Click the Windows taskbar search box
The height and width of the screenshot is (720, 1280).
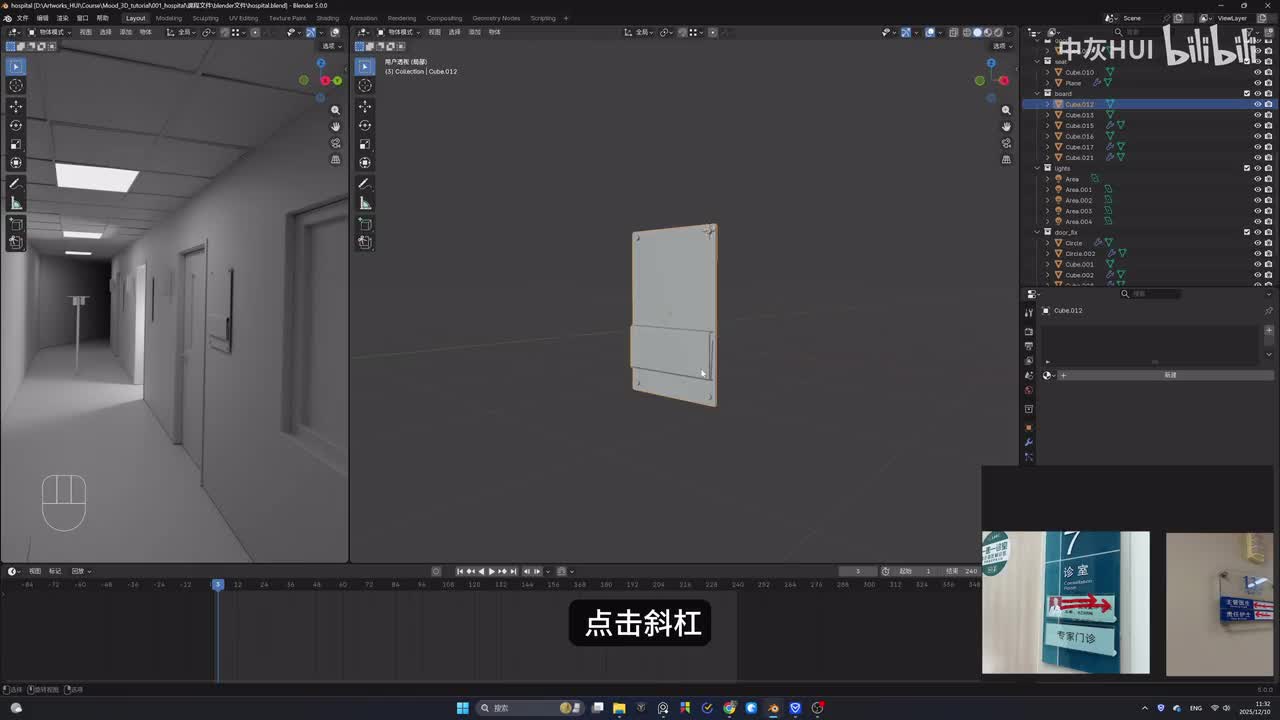coord(530,708)
